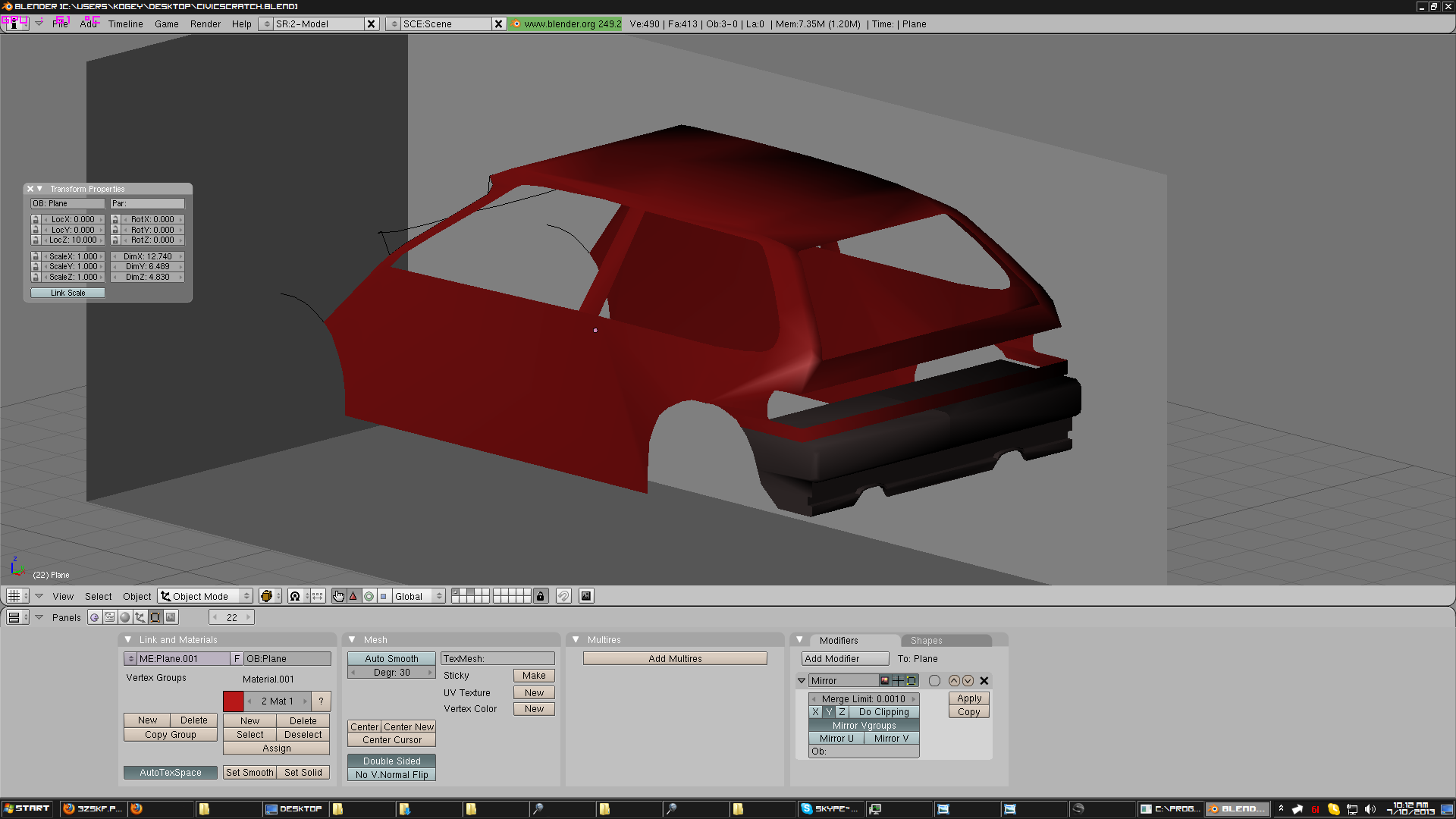Open the Shading context panel icon
This screenshot has height=819, width=1456.
coord(125,617)
